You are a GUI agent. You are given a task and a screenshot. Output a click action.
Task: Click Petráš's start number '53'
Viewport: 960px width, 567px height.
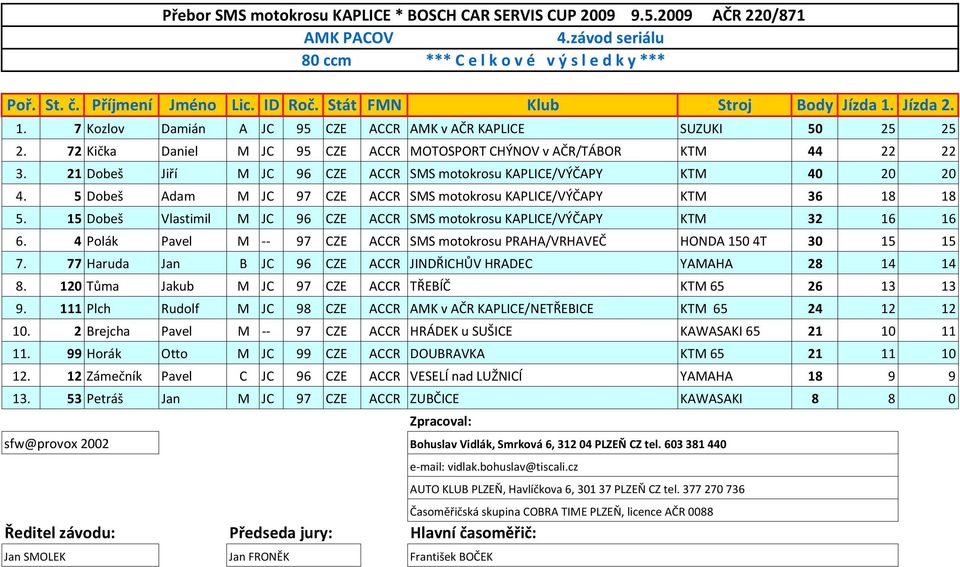[62, 399]
